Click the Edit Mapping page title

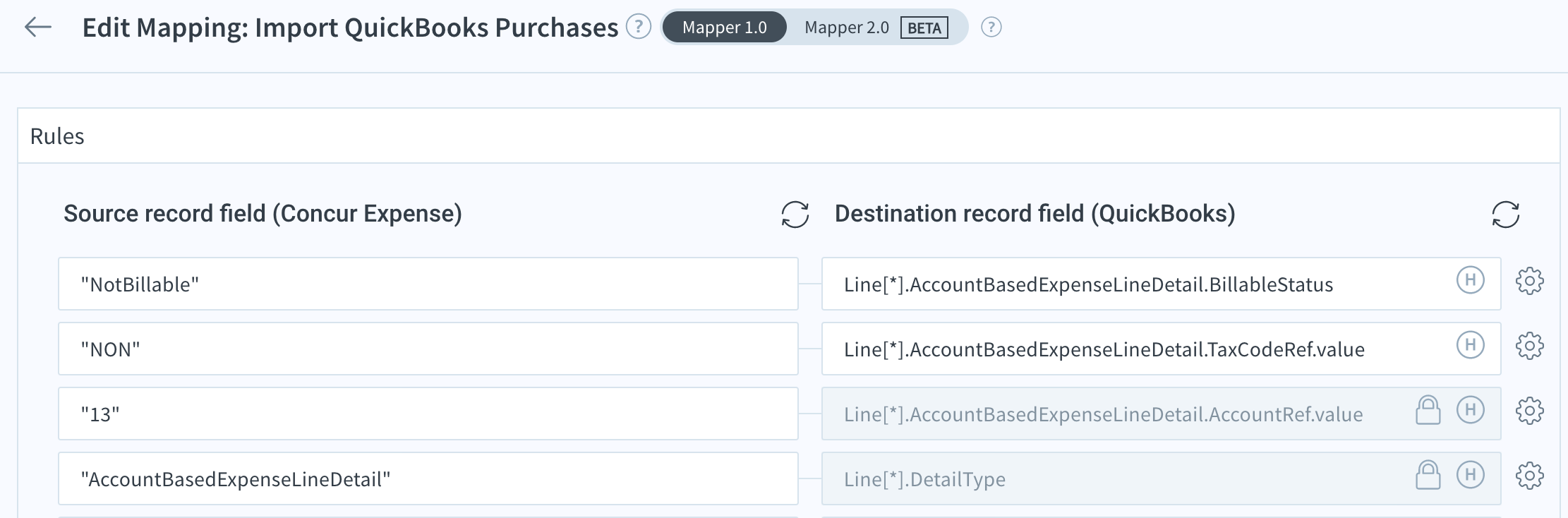pyautogui.click(x=350, y=28)
